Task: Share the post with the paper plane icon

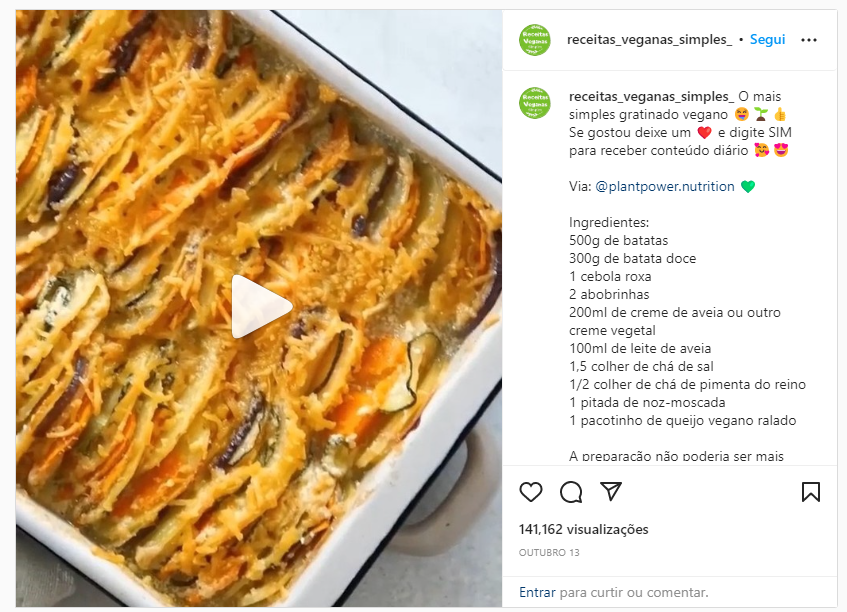Action: pos(611,491)
